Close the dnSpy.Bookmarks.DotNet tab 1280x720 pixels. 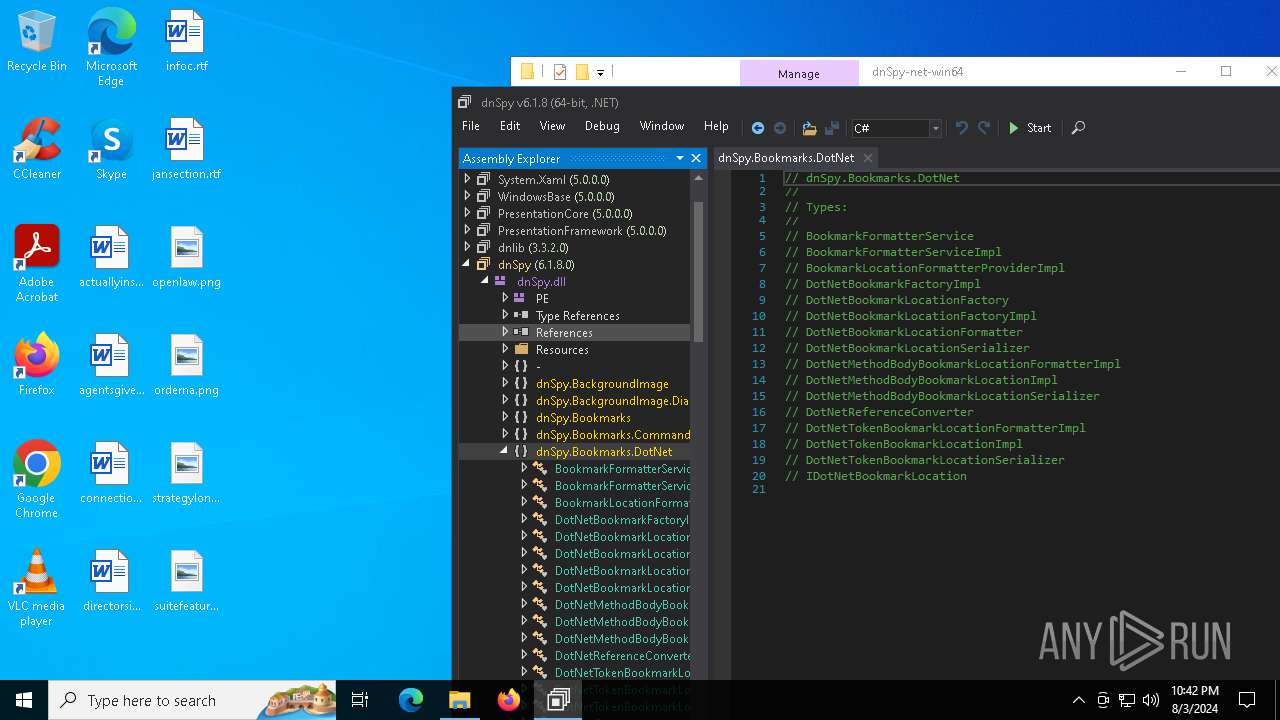pyautogui.click(x=868, y=158)
